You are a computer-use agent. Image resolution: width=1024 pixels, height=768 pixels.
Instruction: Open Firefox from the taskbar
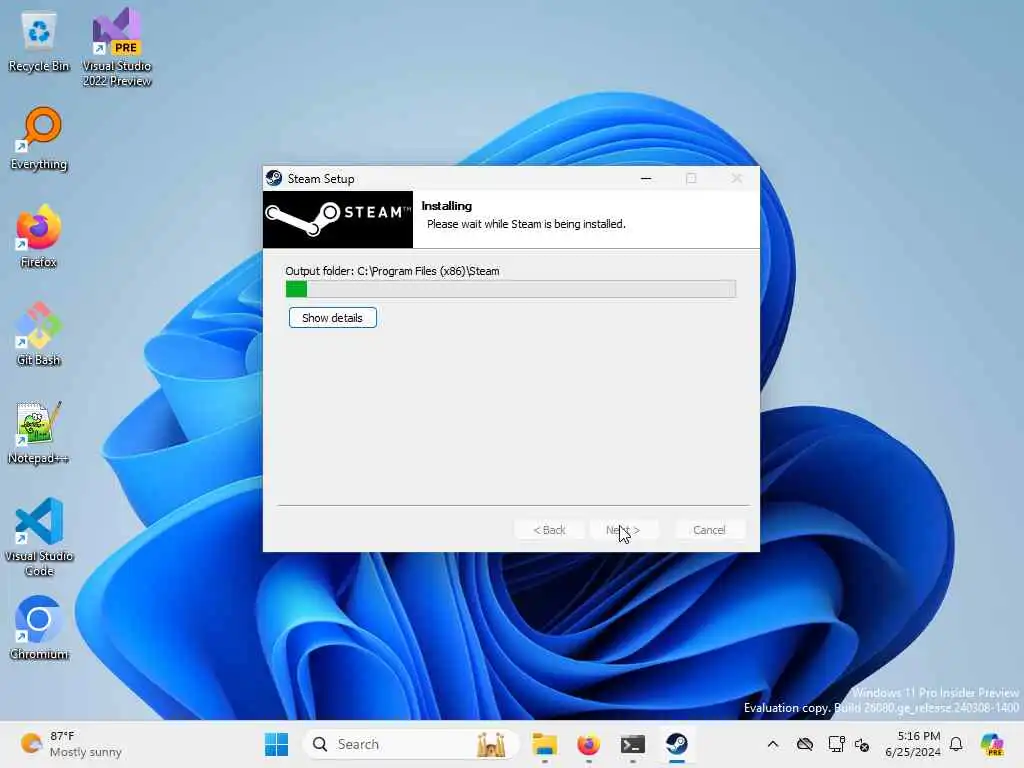[588, 744]
